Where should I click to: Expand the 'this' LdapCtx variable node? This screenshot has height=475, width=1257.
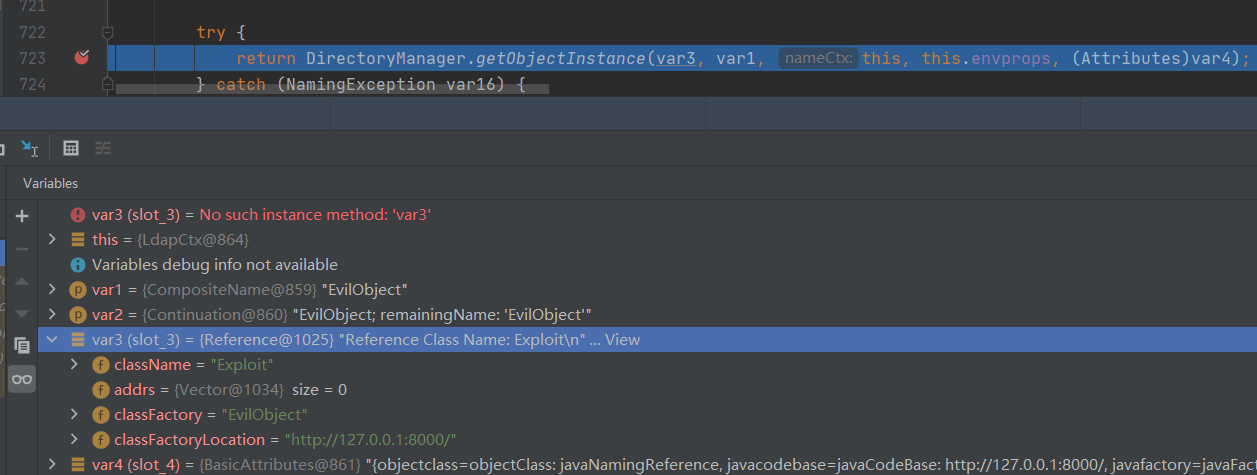[x=53, y=240]
